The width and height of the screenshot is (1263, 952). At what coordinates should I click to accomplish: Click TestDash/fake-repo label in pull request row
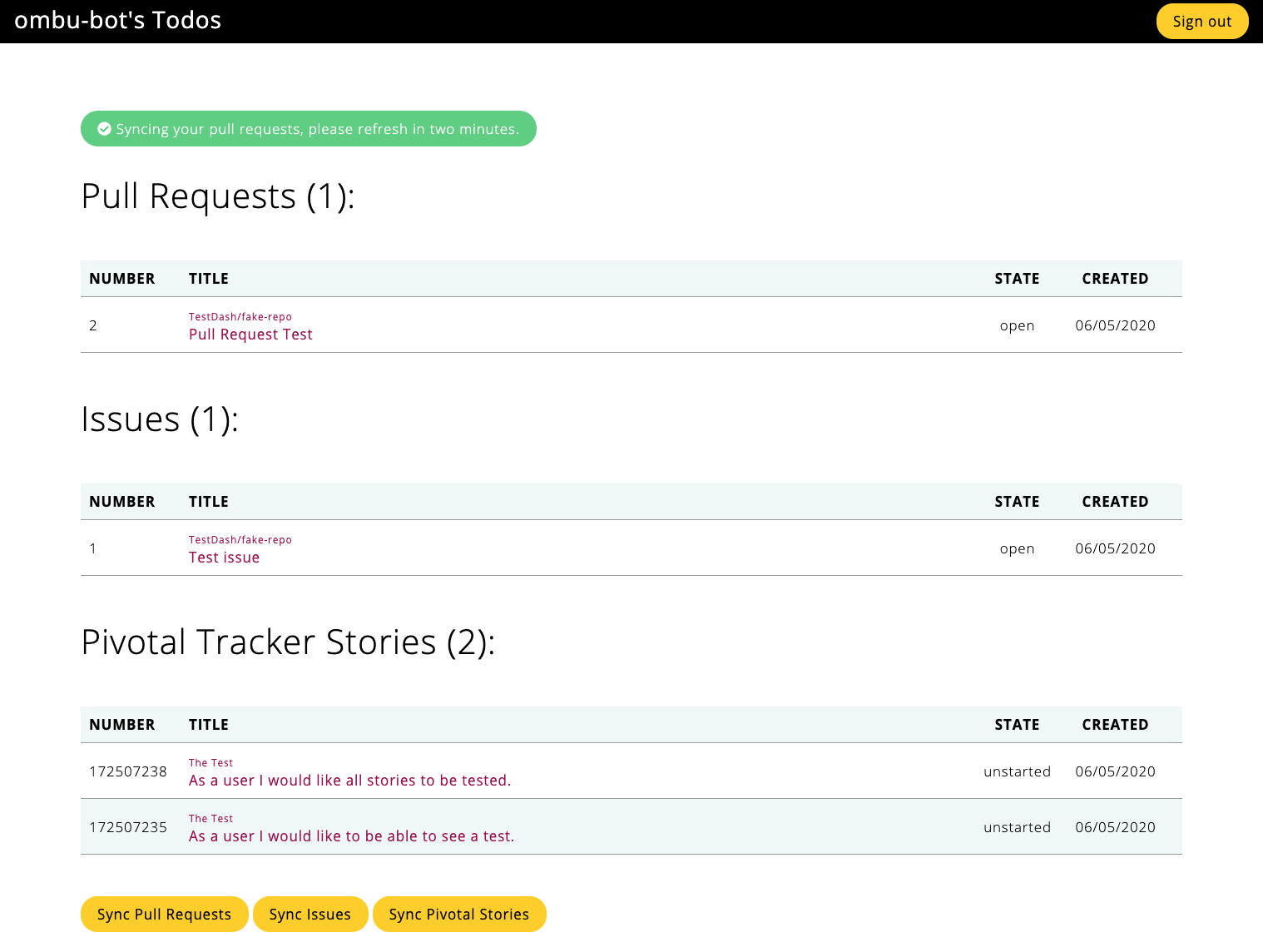tap(240, 317)
